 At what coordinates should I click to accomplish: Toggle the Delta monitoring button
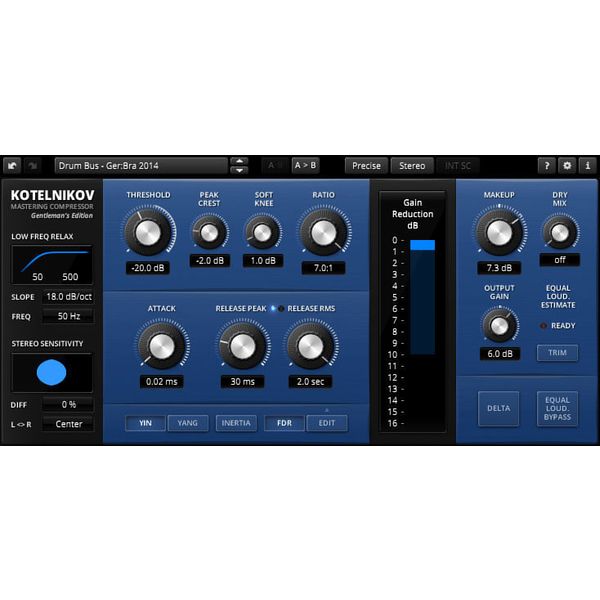(497, 409)
